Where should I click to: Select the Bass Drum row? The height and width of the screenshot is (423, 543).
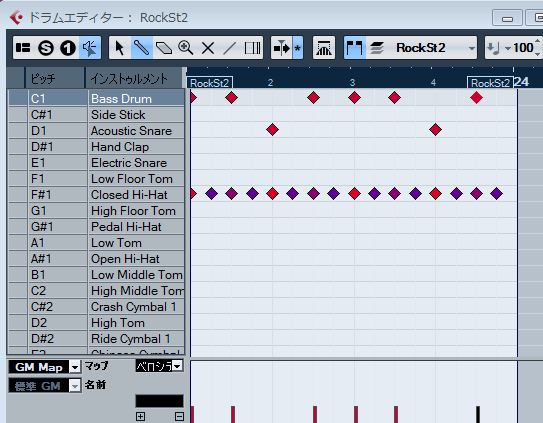pyautogui.click(x=96, y=99)
